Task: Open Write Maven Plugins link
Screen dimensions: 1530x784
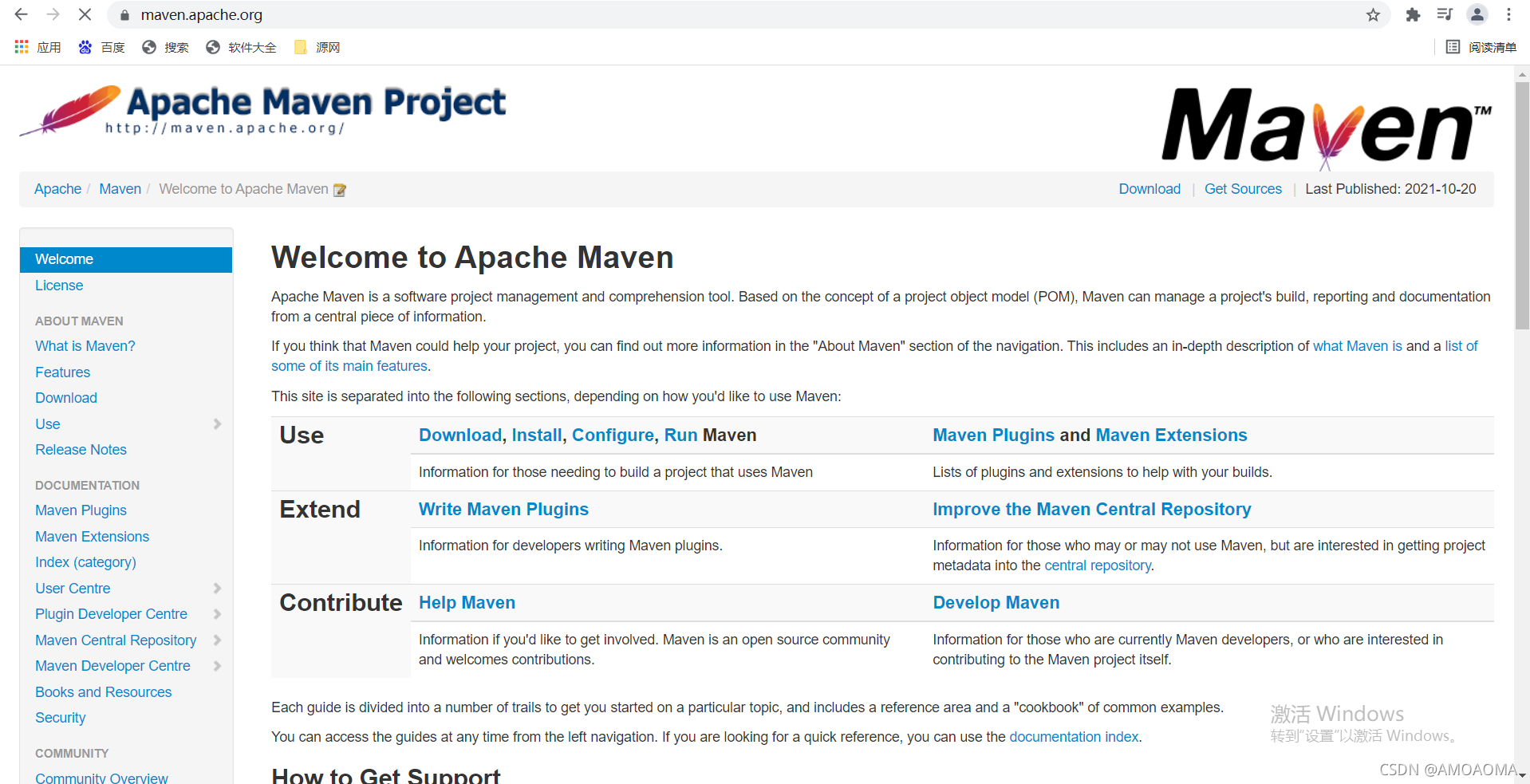Action: tap(503, 510)
